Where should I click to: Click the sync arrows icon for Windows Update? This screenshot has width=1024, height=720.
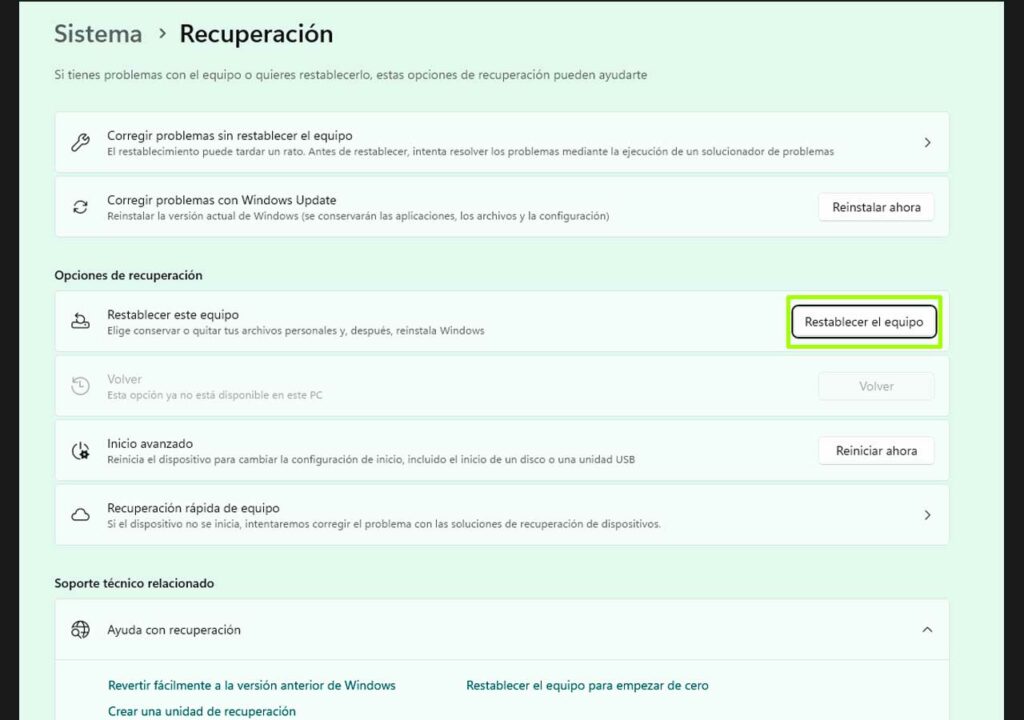click(80, 207)
